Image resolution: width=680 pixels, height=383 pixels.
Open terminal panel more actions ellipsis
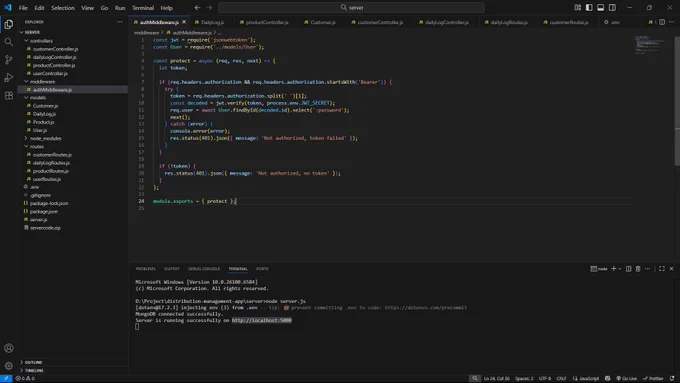[647, 268]
